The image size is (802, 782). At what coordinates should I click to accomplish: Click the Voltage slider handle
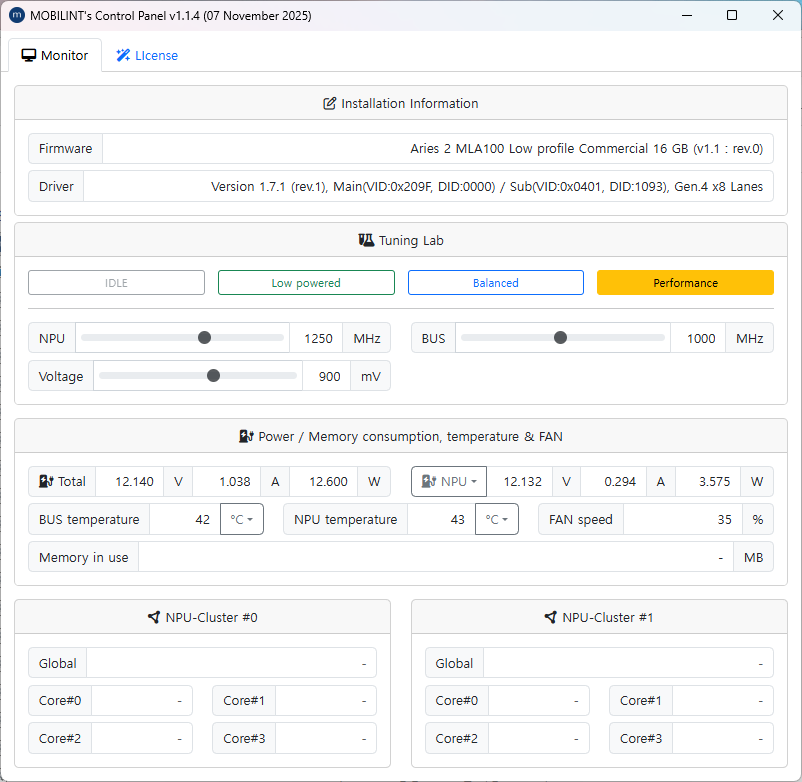coord(213,376)
